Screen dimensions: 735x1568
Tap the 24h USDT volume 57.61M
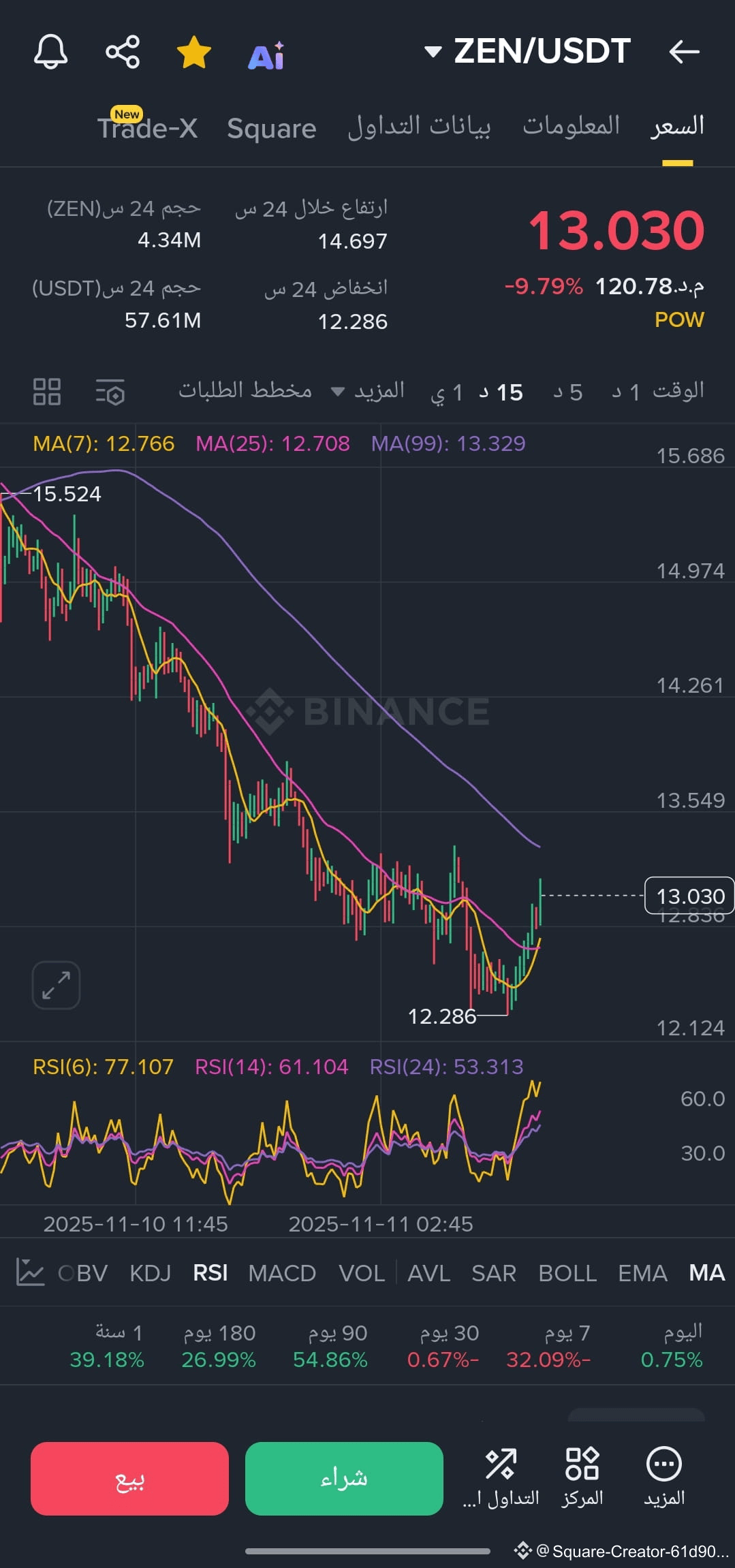[x=163, y=320]
